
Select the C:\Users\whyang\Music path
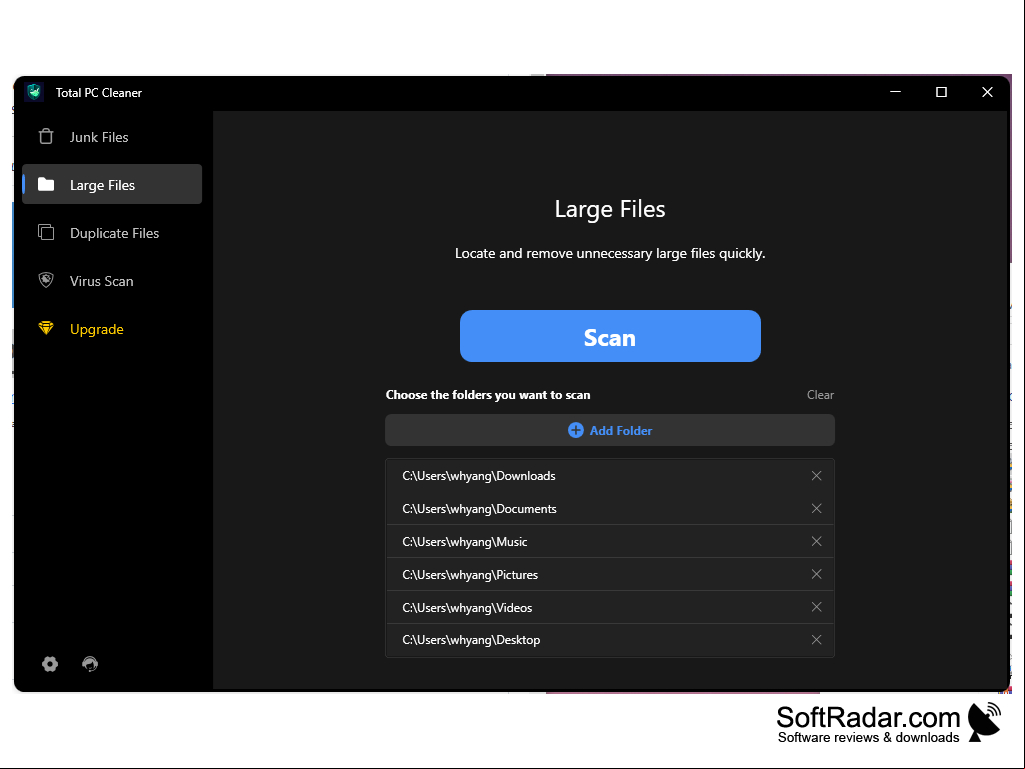coord(465,541)
